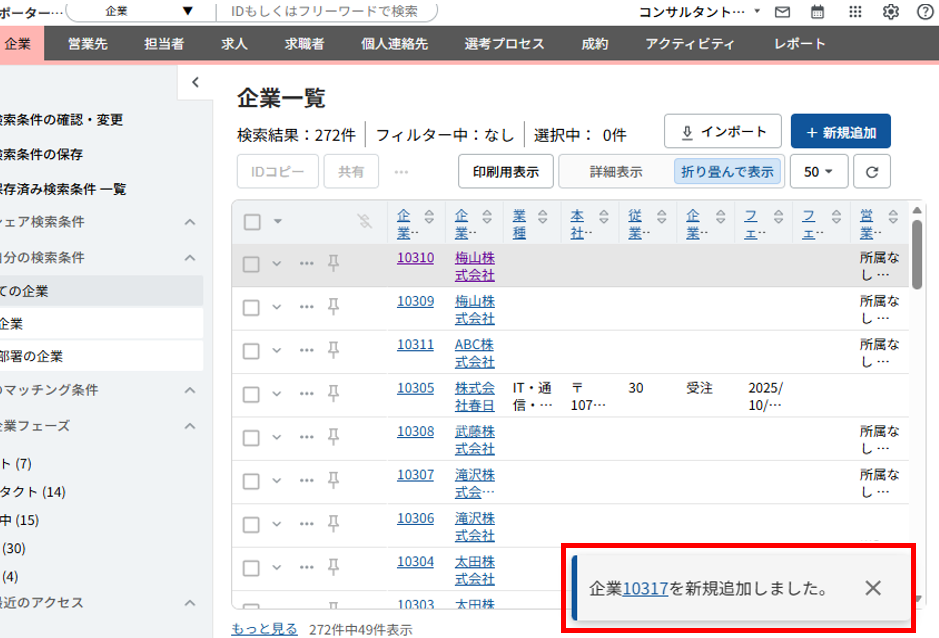Collapse the left sidebar with chevron arrow
The image size is (939, 638).
pos(196,83)
